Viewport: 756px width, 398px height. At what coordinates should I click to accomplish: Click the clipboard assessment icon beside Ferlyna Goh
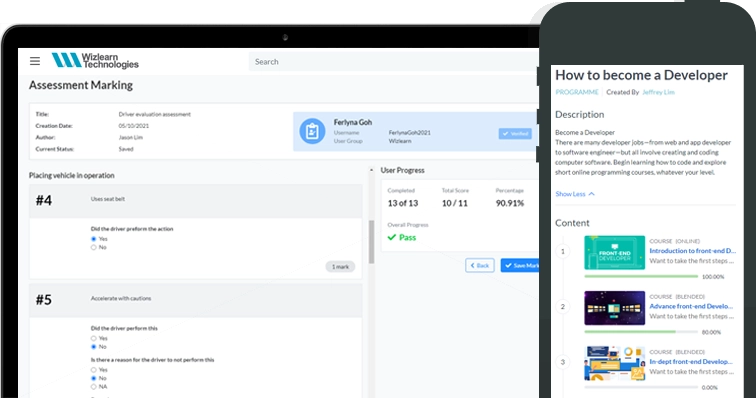click(312, 131)
